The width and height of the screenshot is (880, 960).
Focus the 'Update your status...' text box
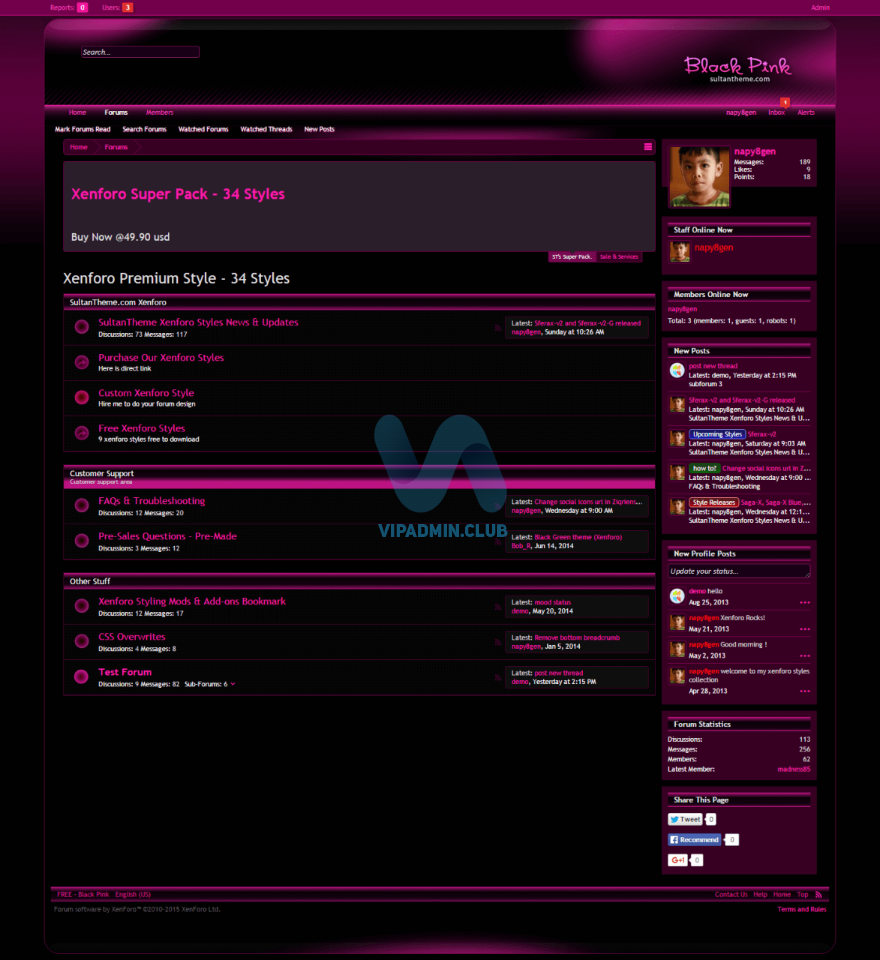739,571
